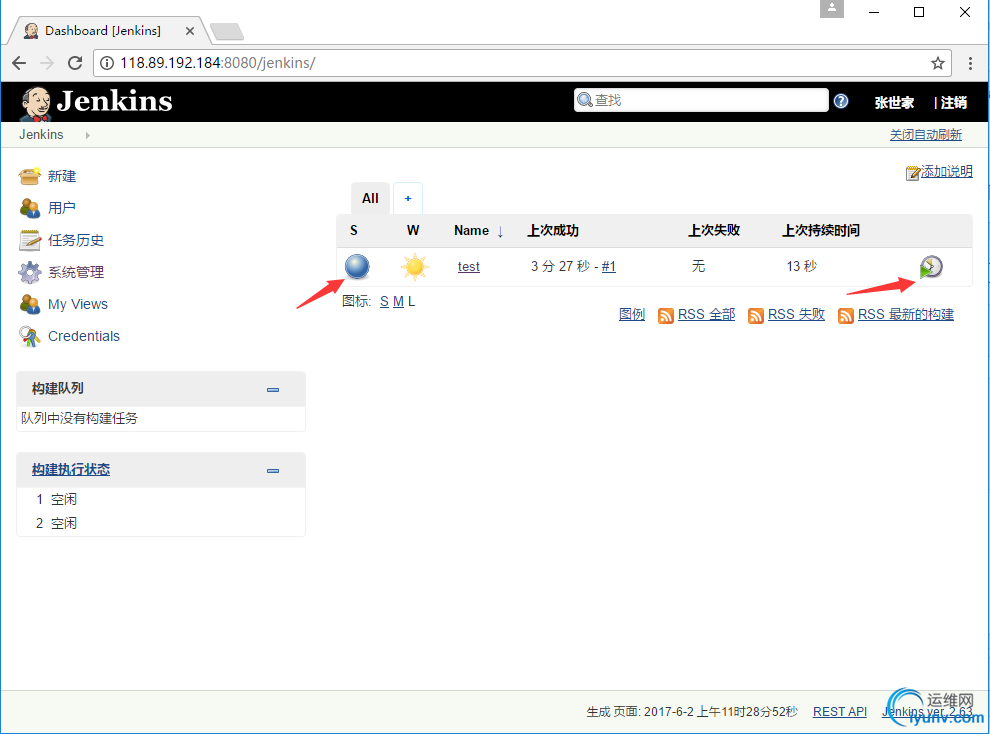Close the Dashboard [Jenkins] tab
The image size is (990, 734).
(x=189, y=31)
